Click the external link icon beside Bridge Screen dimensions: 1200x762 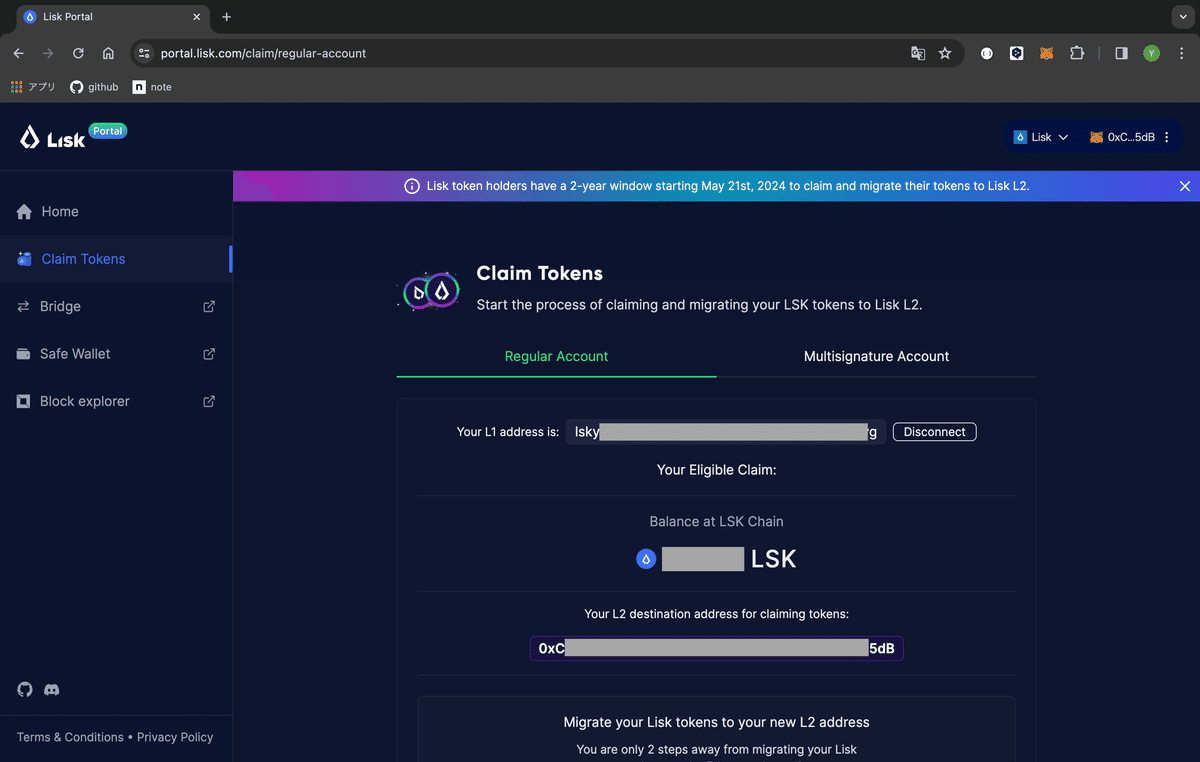209,306
